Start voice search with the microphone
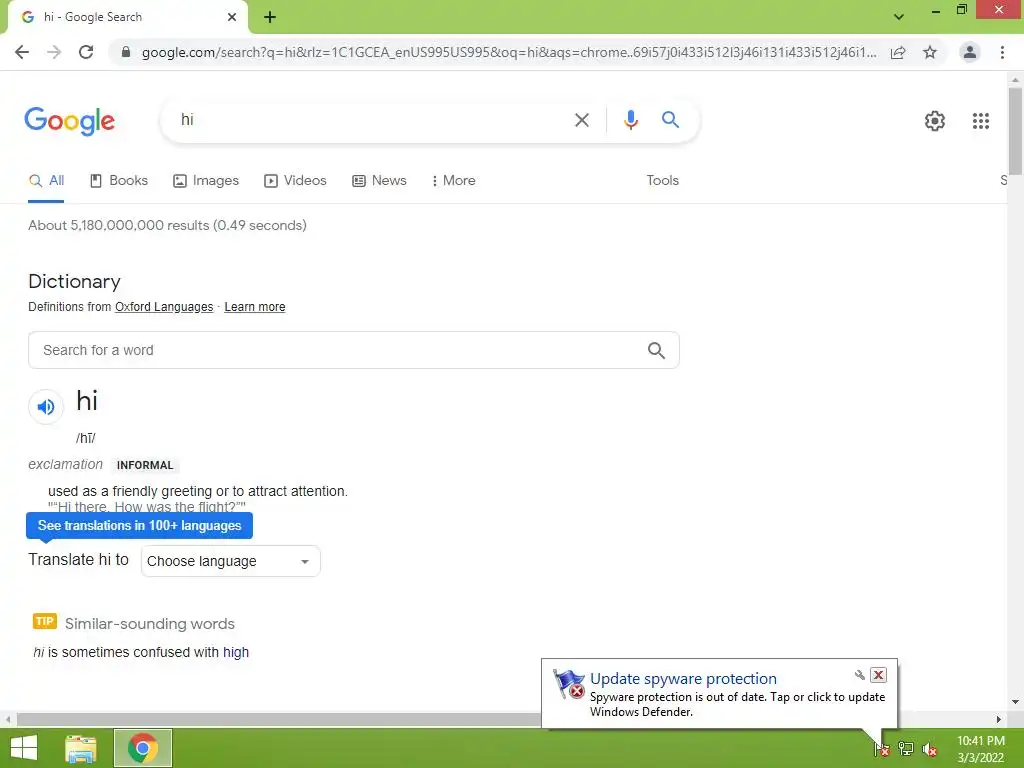This screenshot has height=768, width=1024. pyautogui.click(x=630, y=120)
